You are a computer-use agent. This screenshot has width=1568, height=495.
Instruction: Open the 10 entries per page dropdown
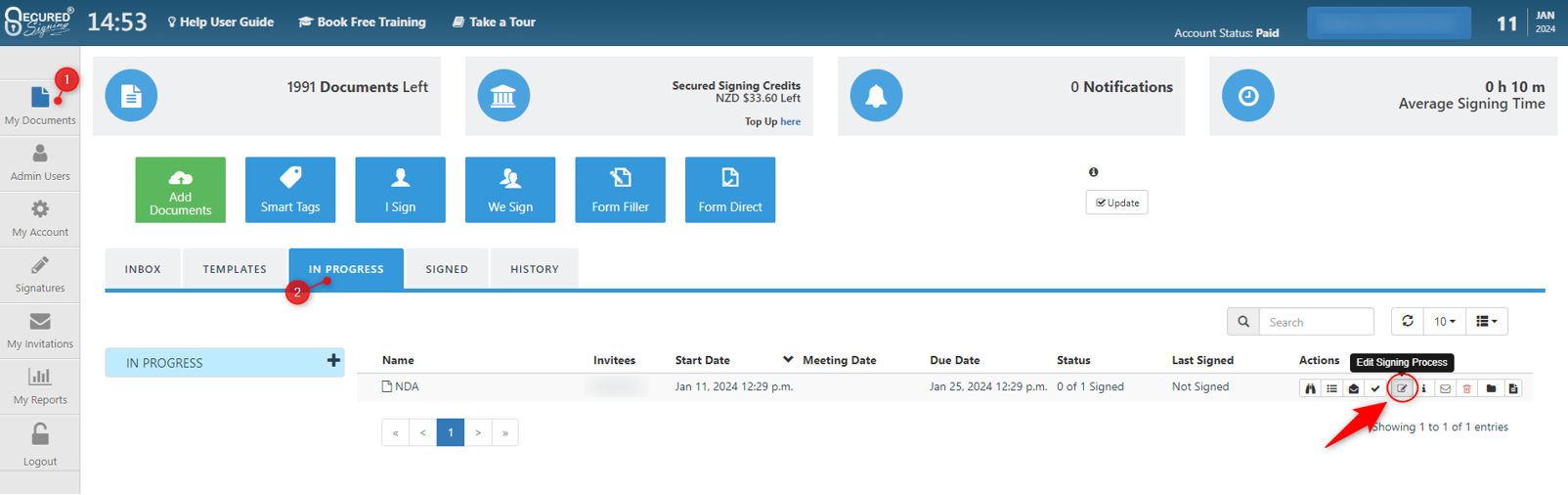pos(1445,321)
